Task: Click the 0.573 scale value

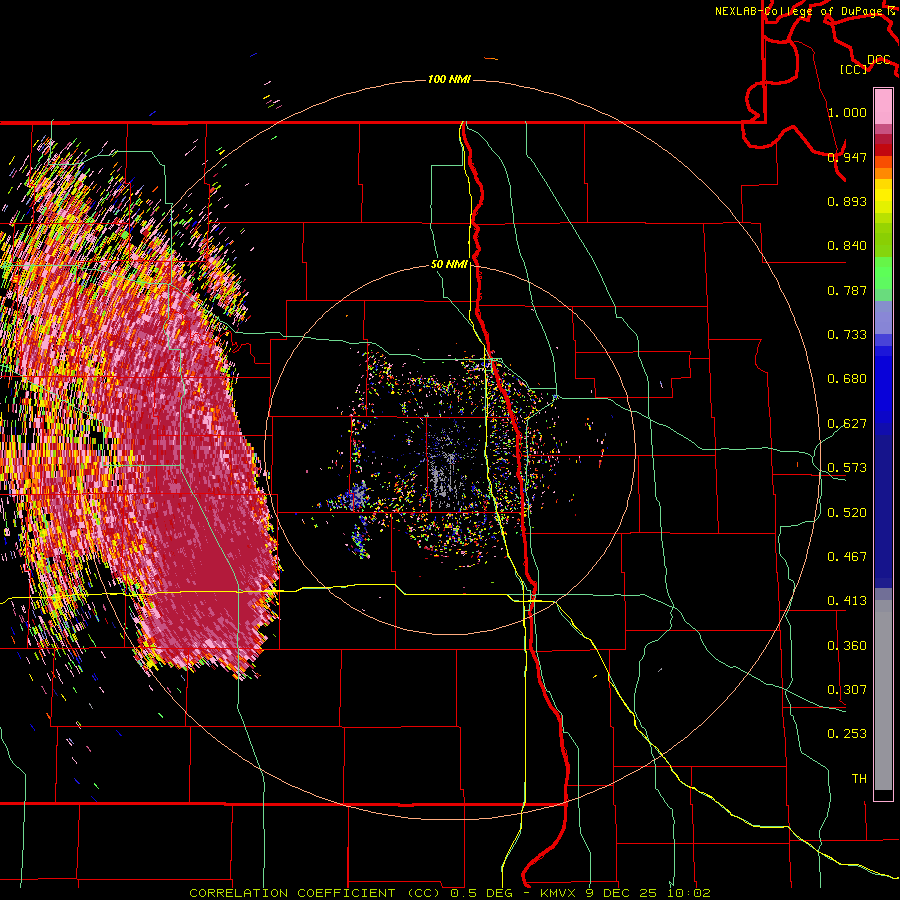Action: point(847,468)
